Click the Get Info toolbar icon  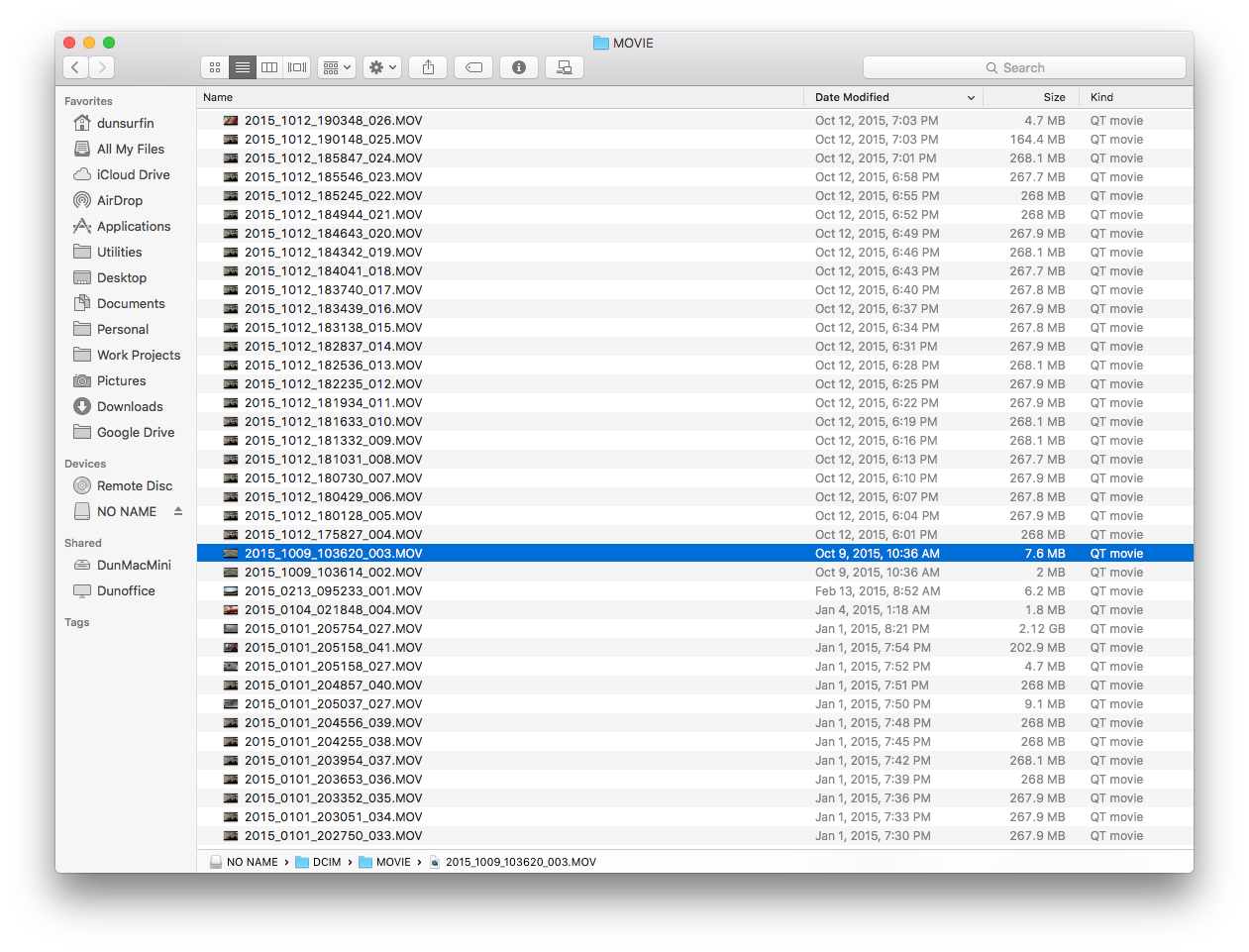tap(519, 67)
